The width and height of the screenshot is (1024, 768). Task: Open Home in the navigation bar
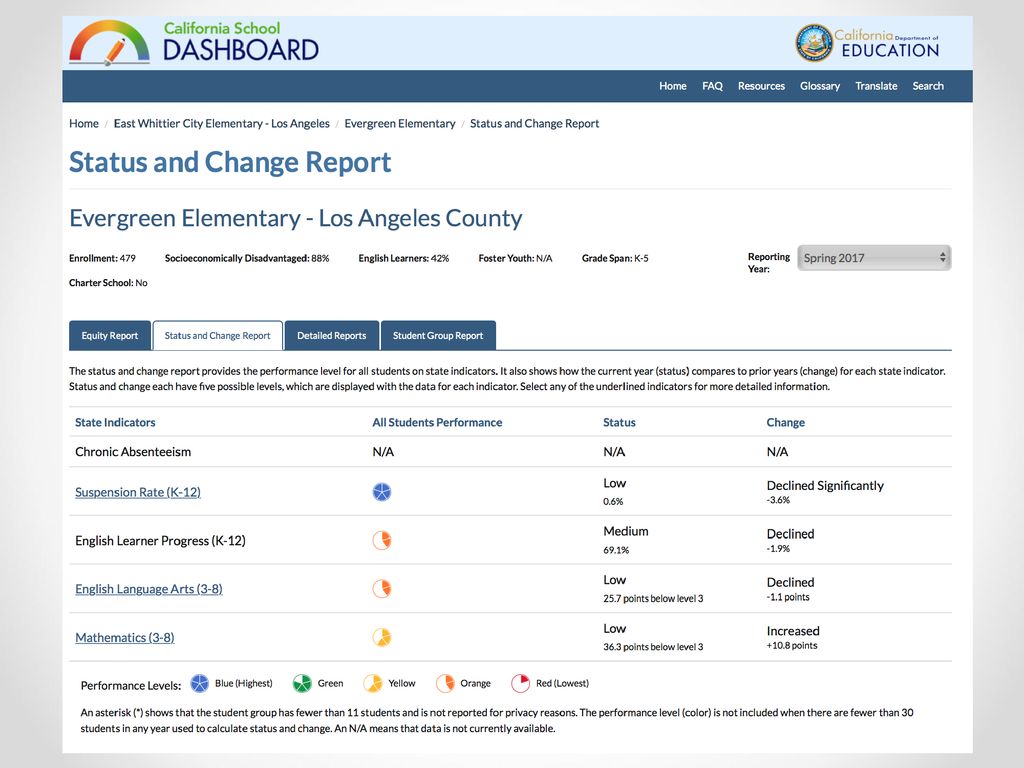coord(673,86)
